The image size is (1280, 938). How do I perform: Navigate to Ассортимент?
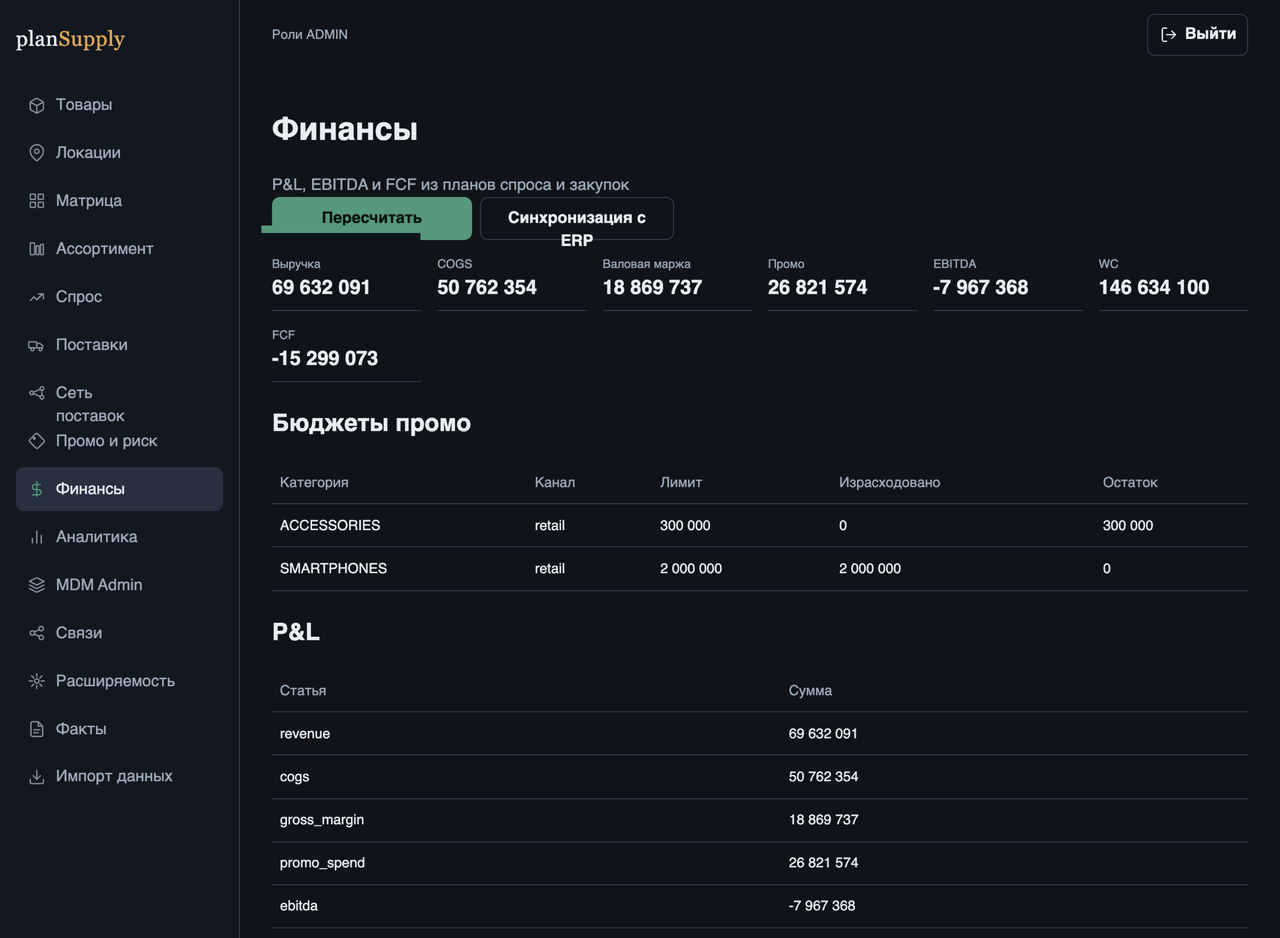[x=119, y=249]
